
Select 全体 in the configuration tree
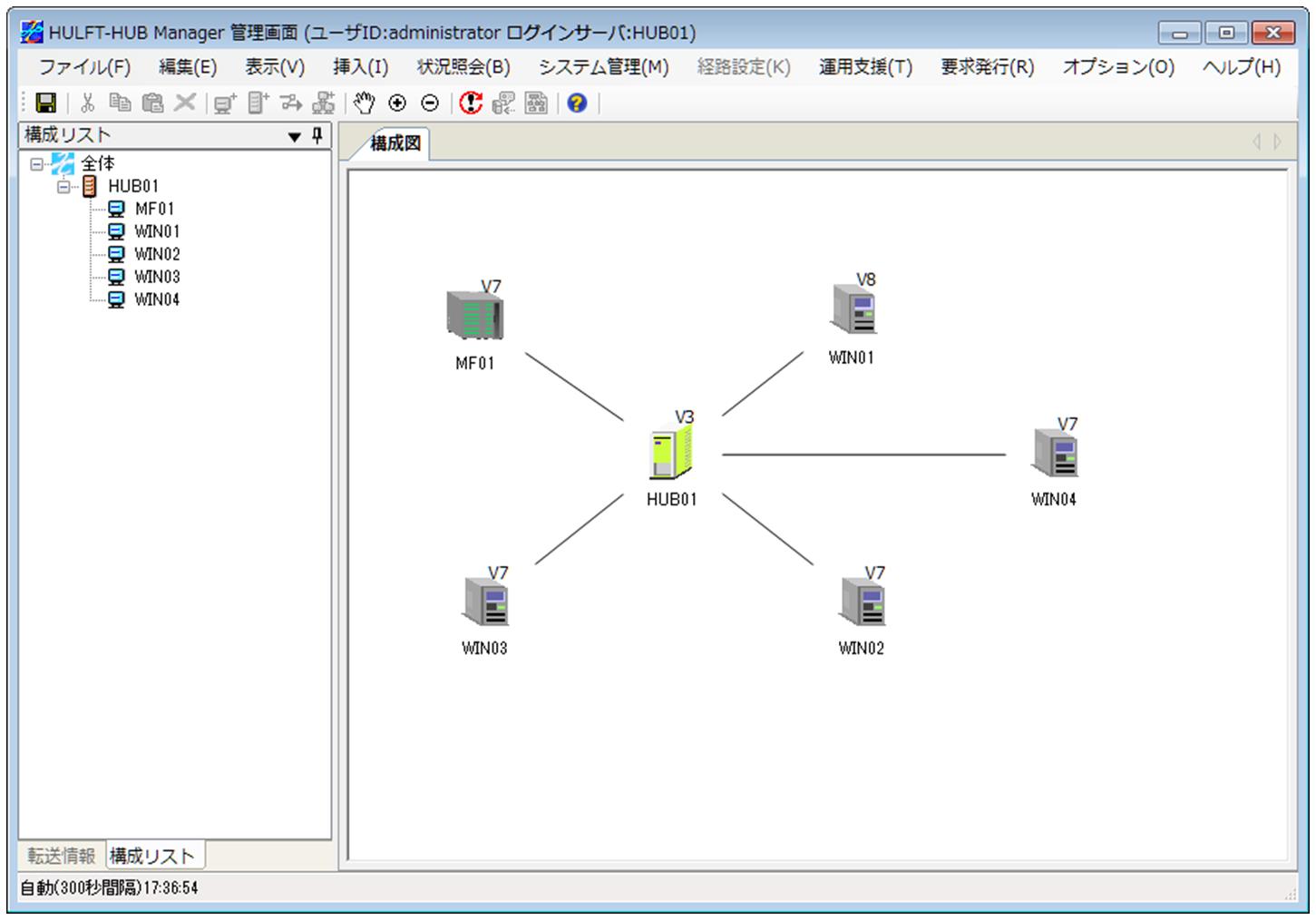coord(98,164)
